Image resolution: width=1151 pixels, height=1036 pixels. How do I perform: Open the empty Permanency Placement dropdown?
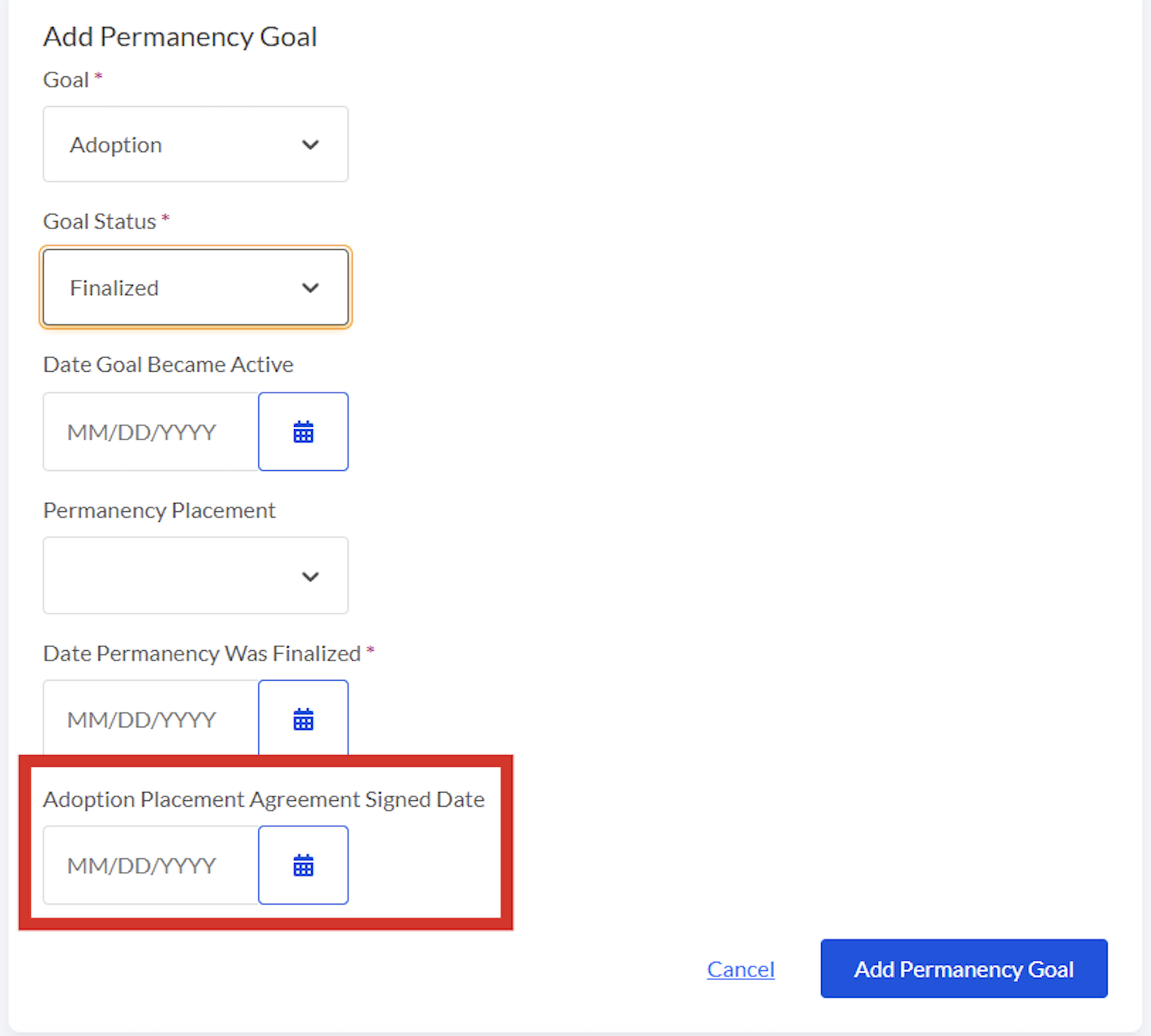[194, 575]
